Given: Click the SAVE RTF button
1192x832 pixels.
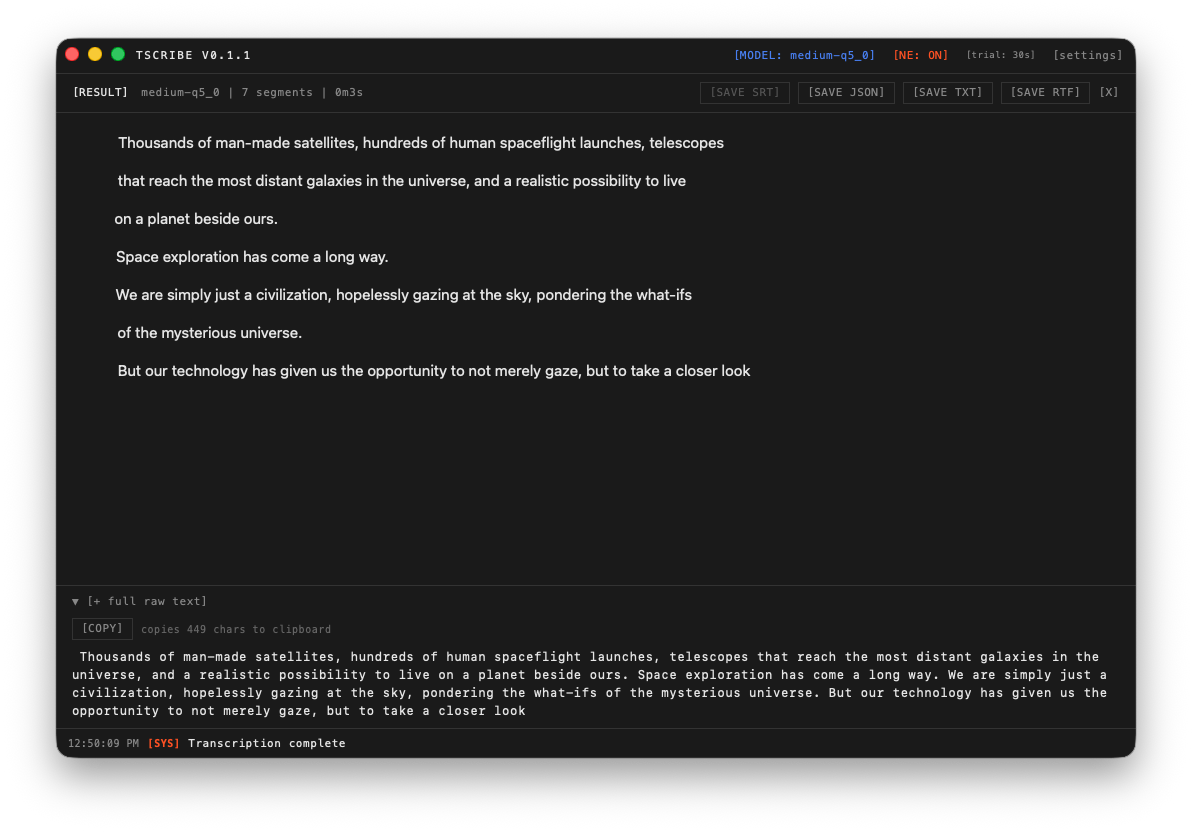Looking at the screenshot, I should pyautogui.click(x=1045, y=93).
